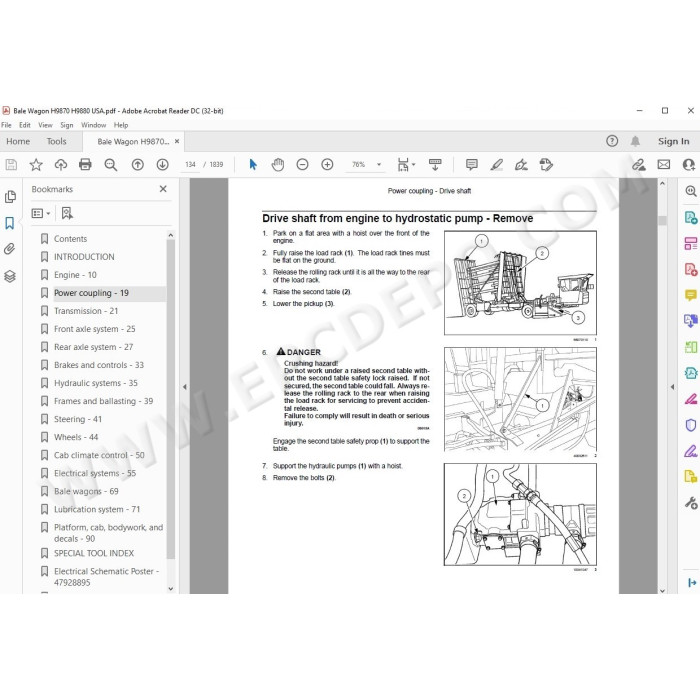Go to next page arrow
The height and width of the screenshot is (700, 700).
tap(162, 165)
